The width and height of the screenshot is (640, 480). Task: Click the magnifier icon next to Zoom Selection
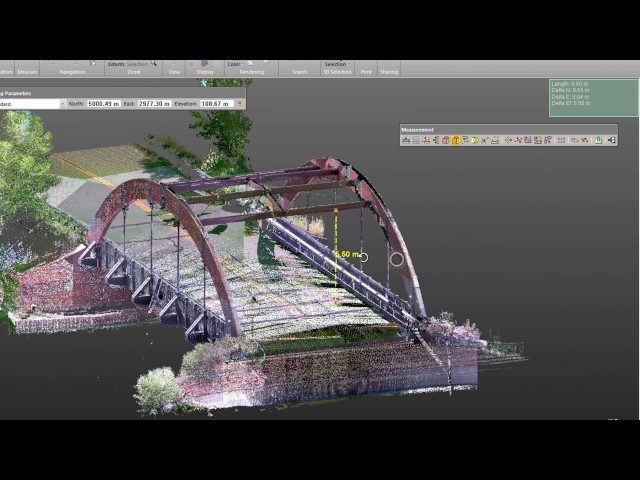tap(153, 64)
